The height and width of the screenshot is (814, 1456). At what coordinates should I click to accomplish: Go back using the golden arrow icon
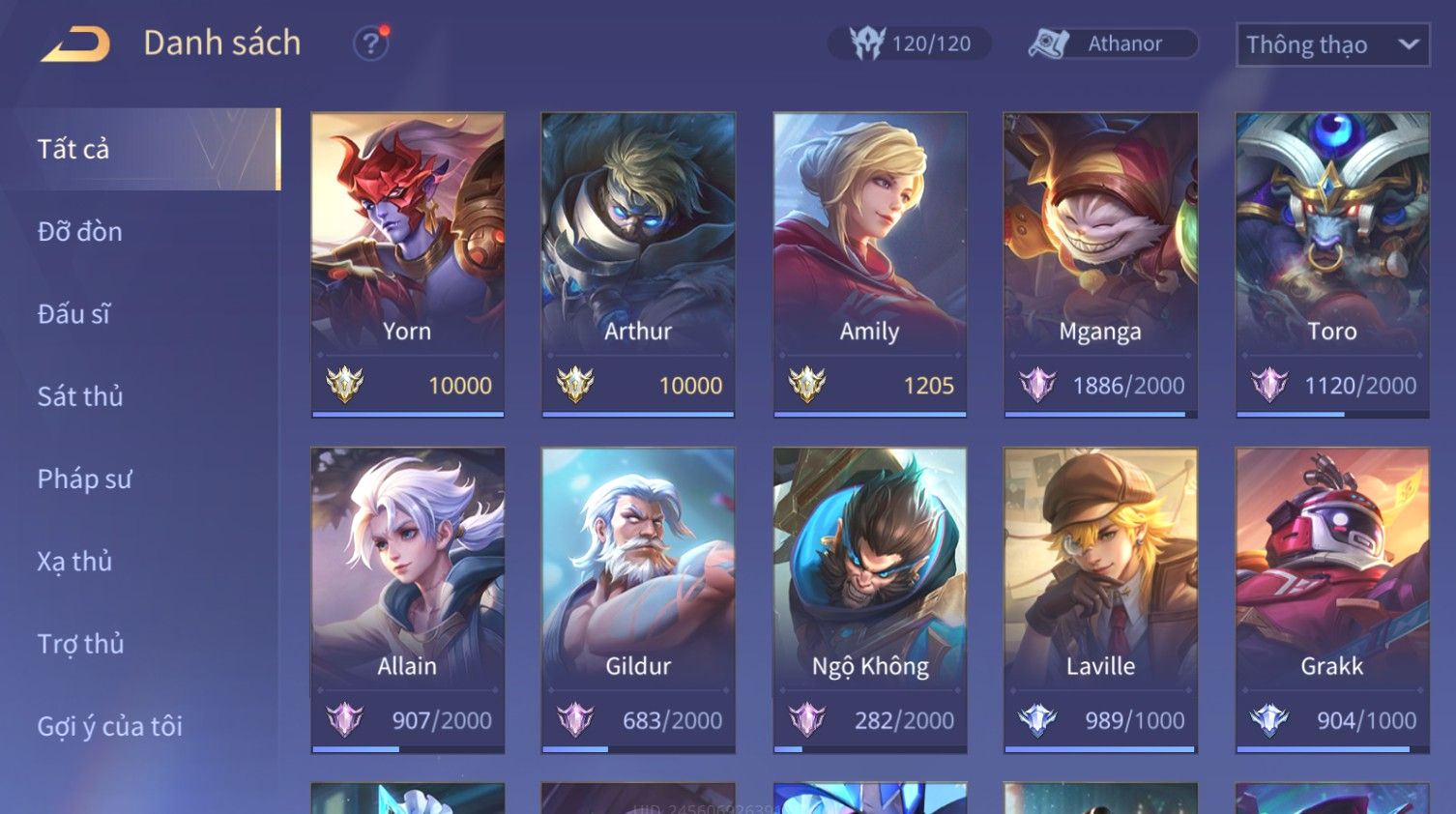(x=75, y=44)
